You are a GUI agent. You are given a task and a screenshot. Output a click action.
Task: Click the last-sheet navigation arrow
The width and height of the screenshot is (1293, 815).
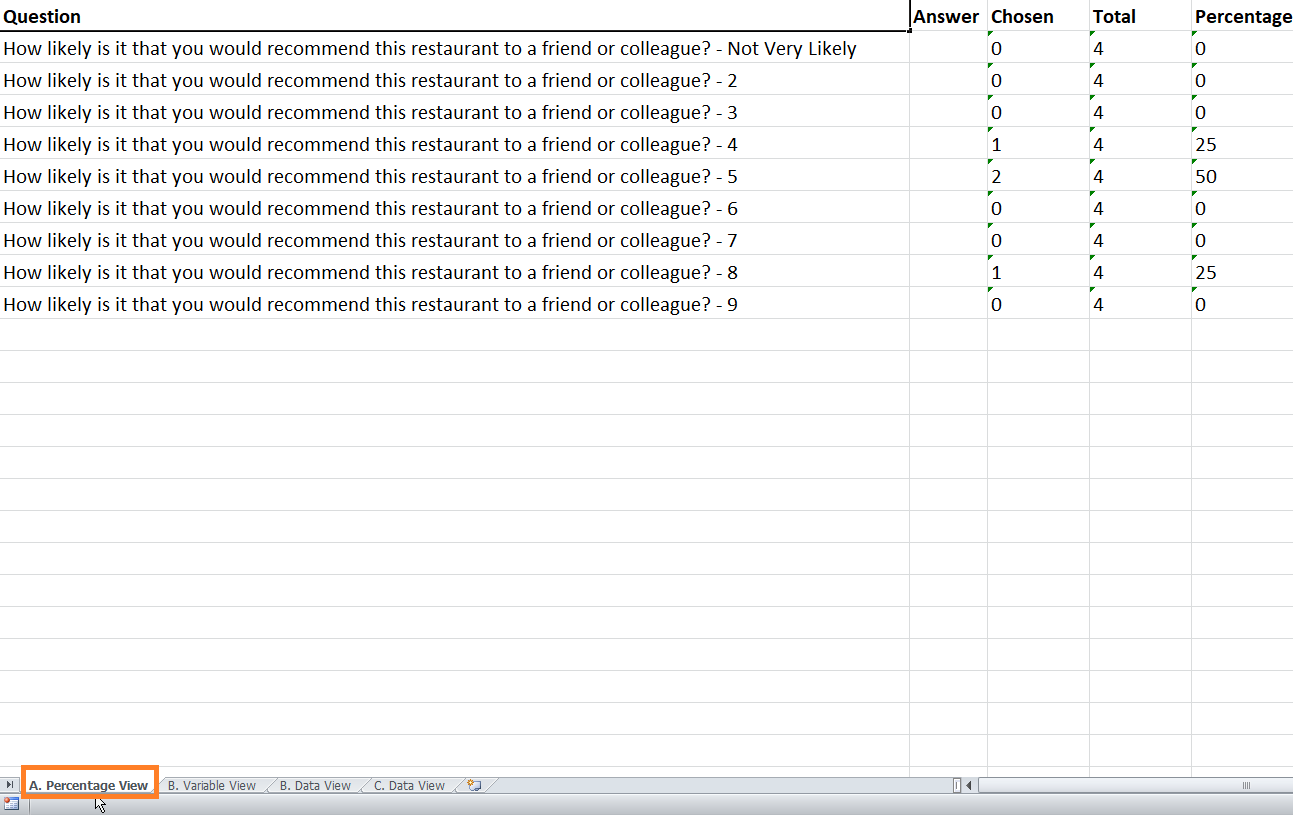(10, 786)
